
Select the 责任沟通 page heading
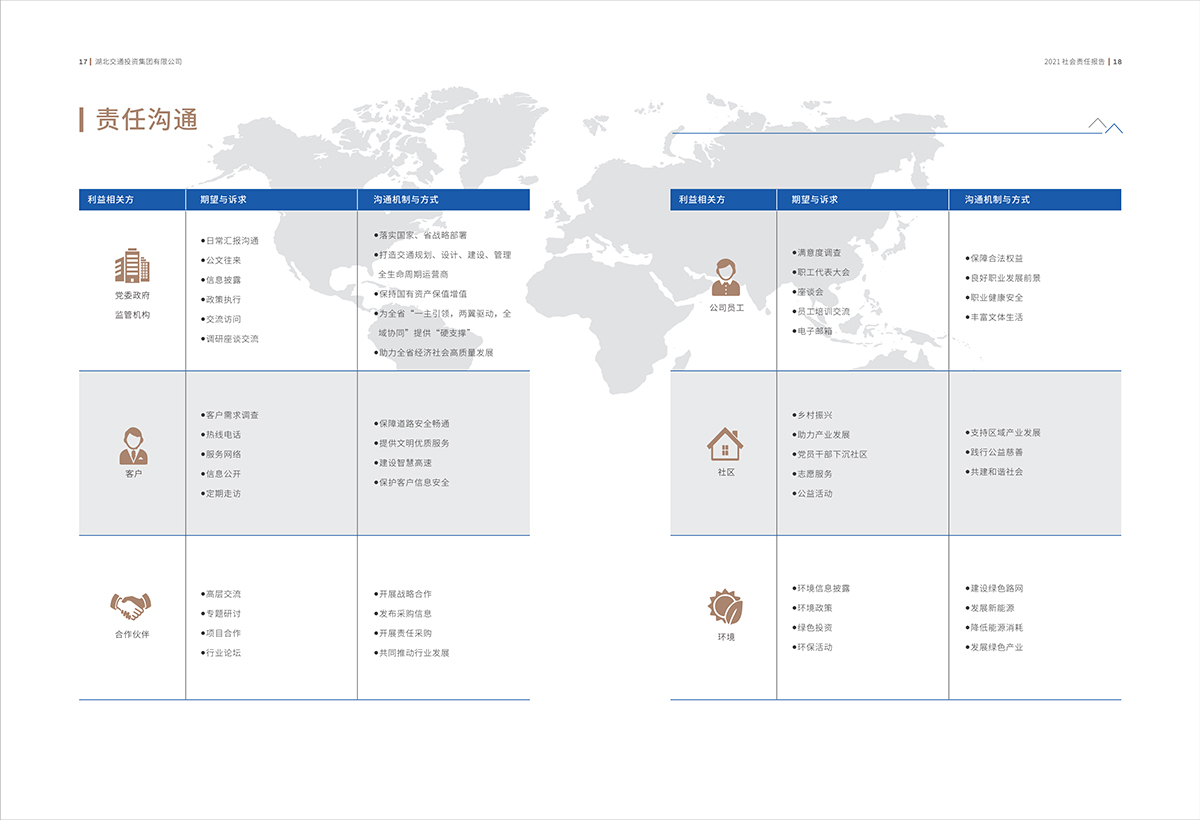146,120
